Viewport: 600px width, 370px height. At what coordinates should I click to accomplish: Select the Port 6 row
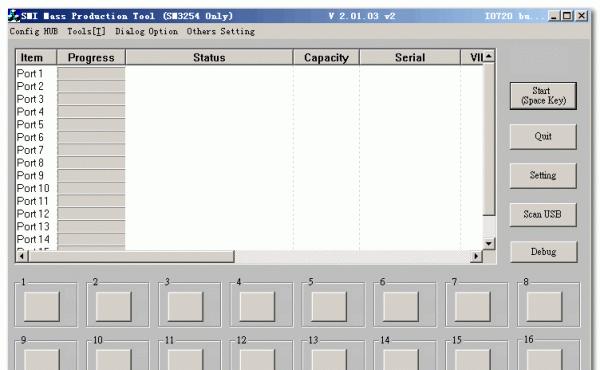pos(249,137)
